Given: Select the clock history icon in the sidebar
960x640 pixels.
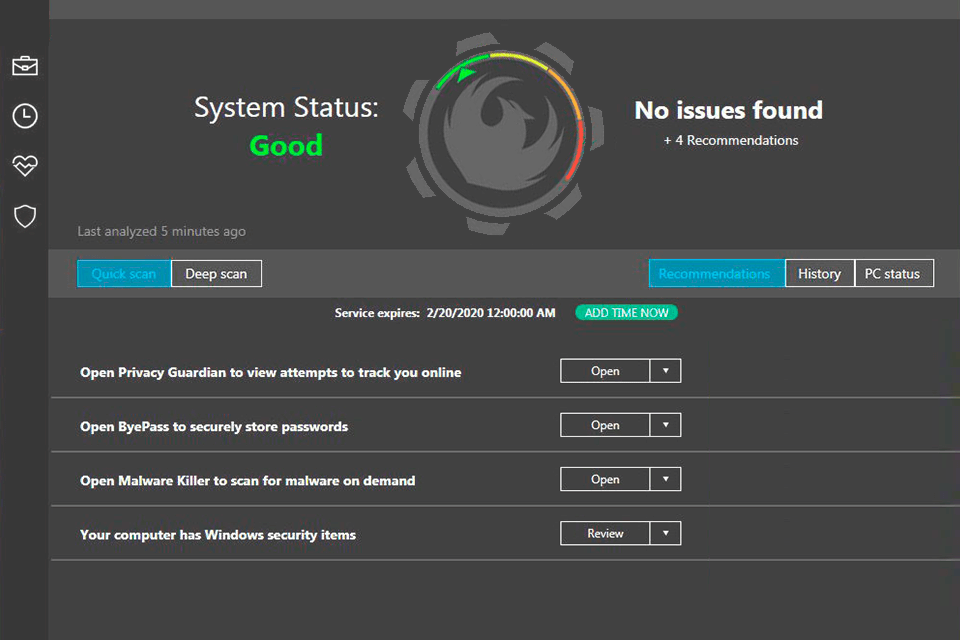Looking at the screenshot, I should [25, 116].
